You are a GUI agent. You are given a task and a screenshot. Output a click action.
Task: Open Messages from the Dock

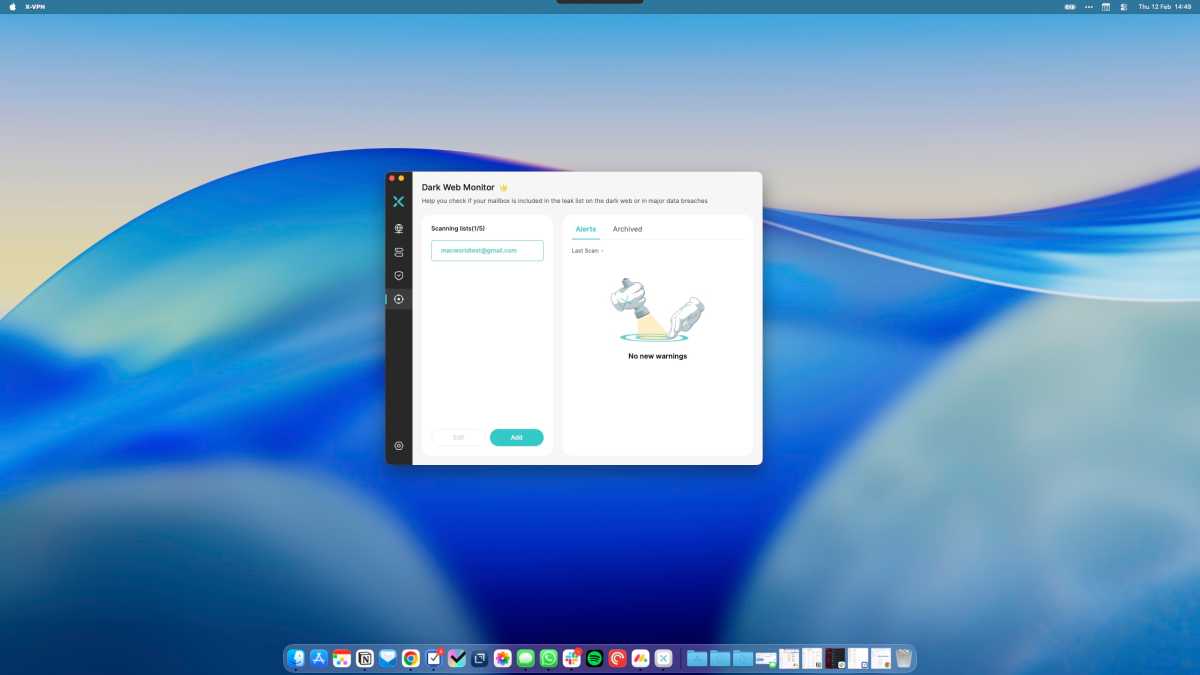(527, 658)
